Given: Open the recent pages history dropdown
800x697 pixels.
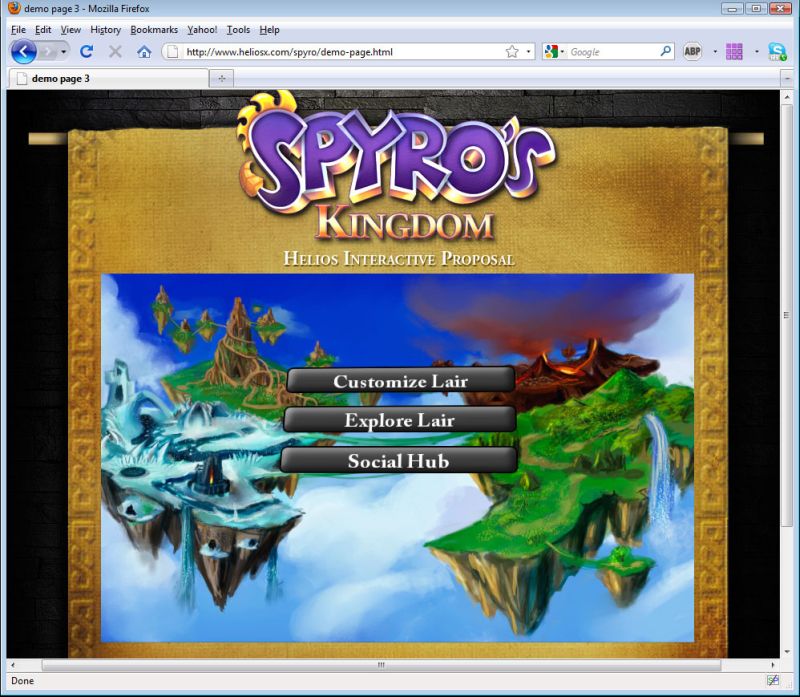Looking at the screenshot, I should [63, 52].
